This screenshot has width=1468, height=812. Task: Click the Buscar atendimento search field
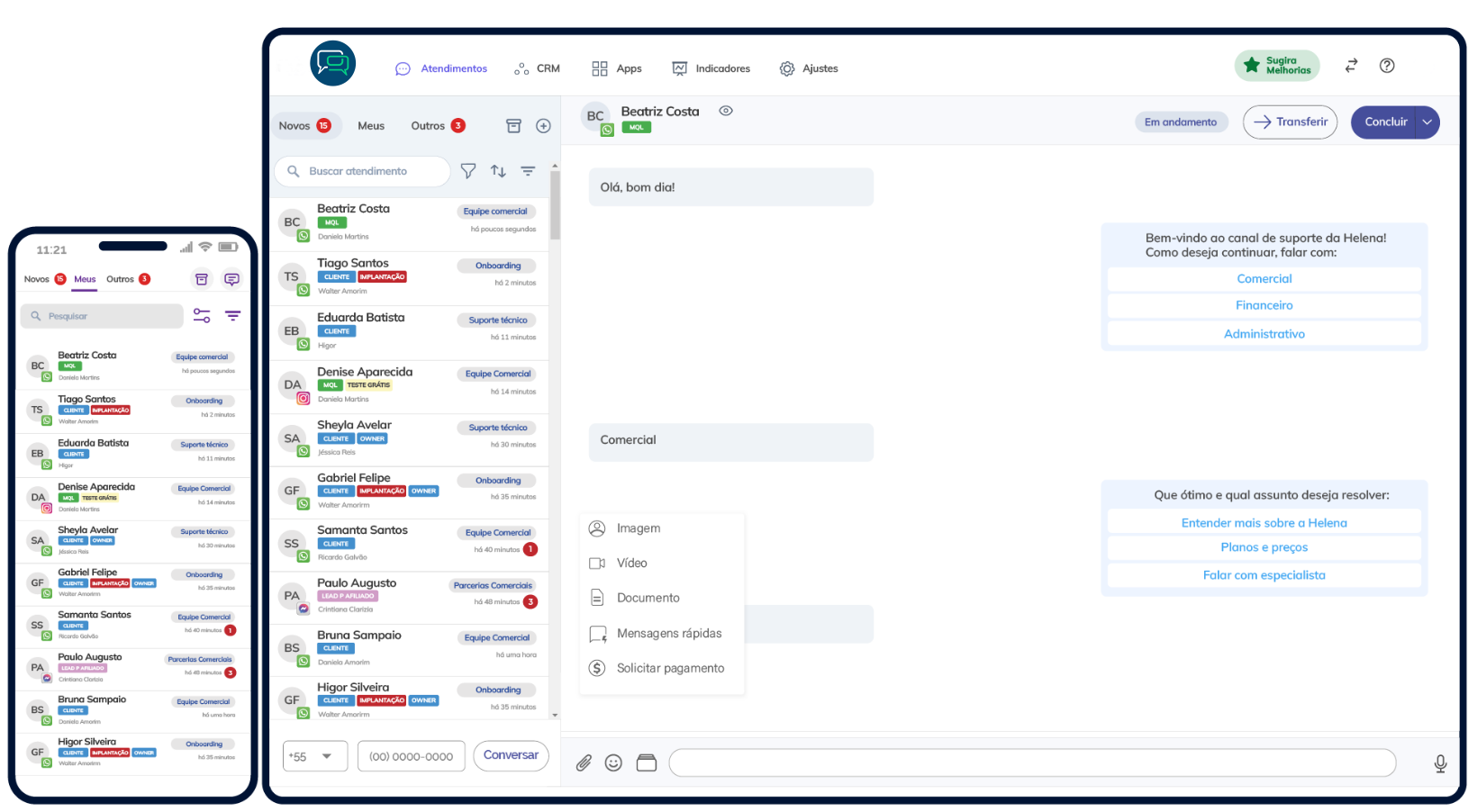coord(369,171)
